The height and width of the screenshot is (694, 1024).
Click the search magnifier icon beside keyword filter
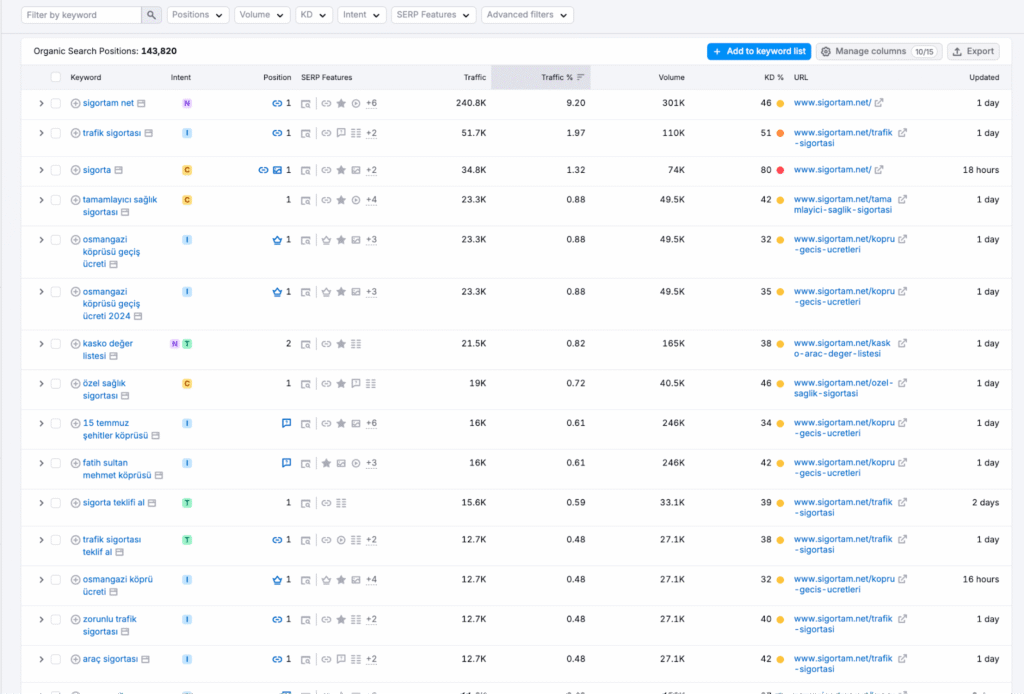click(x=151, y=15)
